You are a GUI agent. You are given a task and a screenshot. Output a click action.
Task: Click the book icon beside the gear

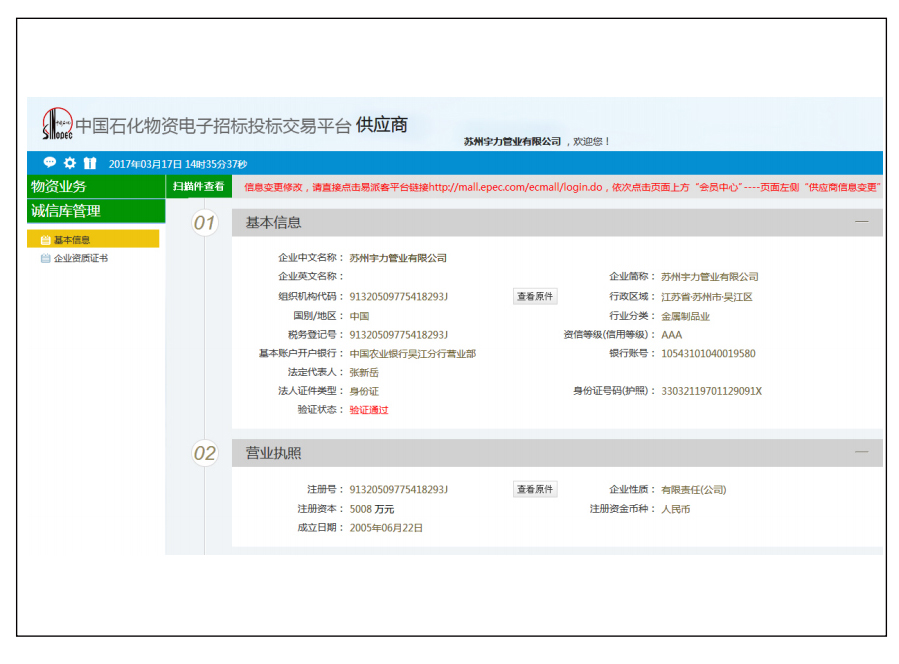click(x=90, y=163)
